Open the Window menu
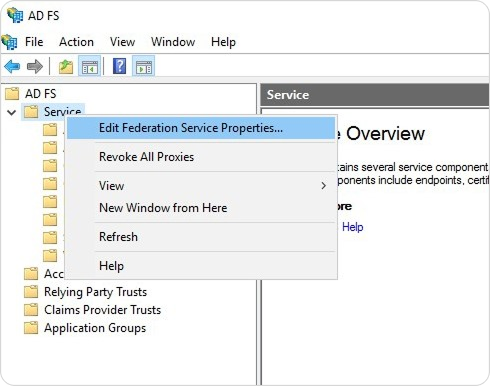 (173, 42)
